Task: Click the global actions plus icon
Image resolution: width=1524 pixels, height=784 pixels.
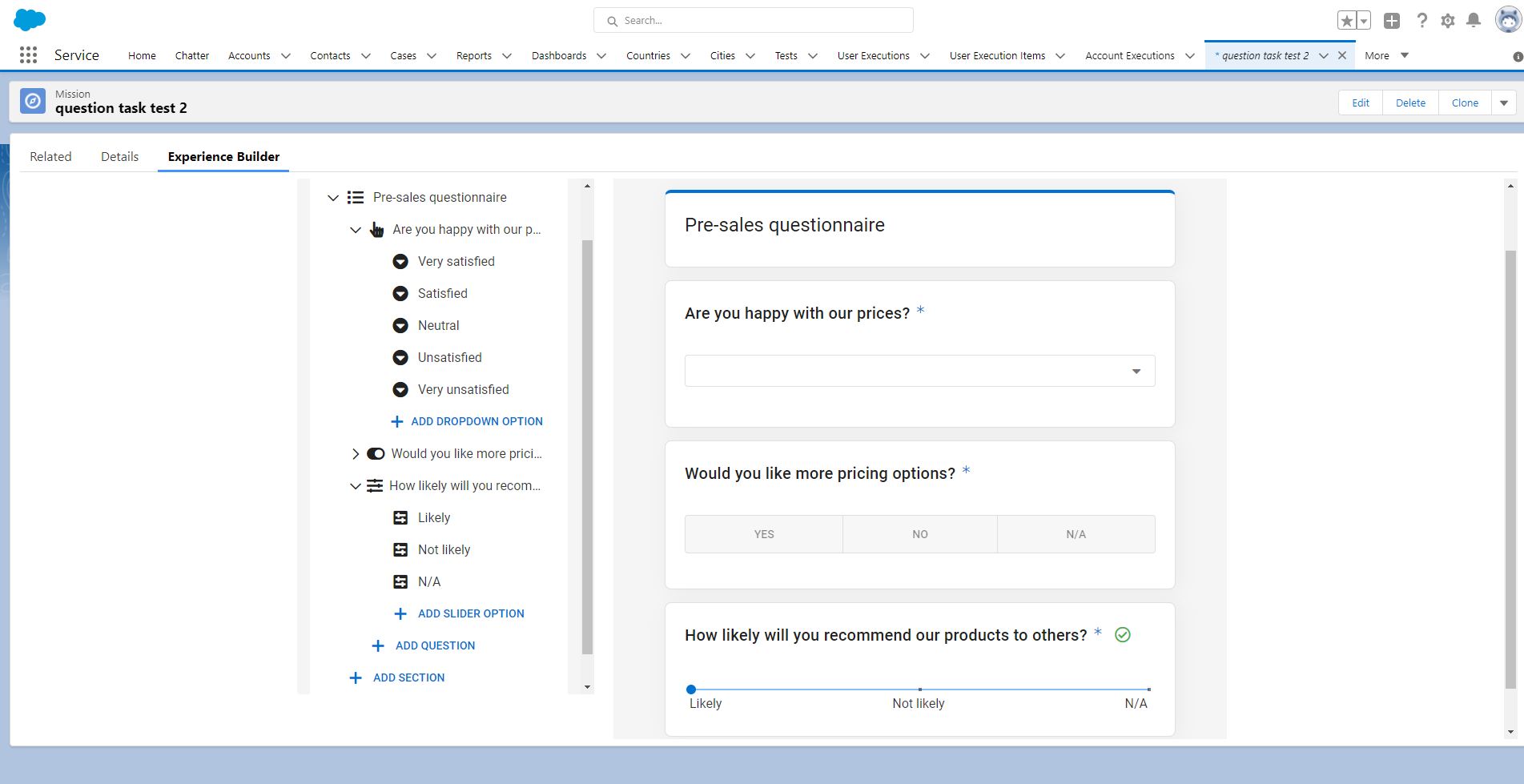Action: coord(1392,21)
